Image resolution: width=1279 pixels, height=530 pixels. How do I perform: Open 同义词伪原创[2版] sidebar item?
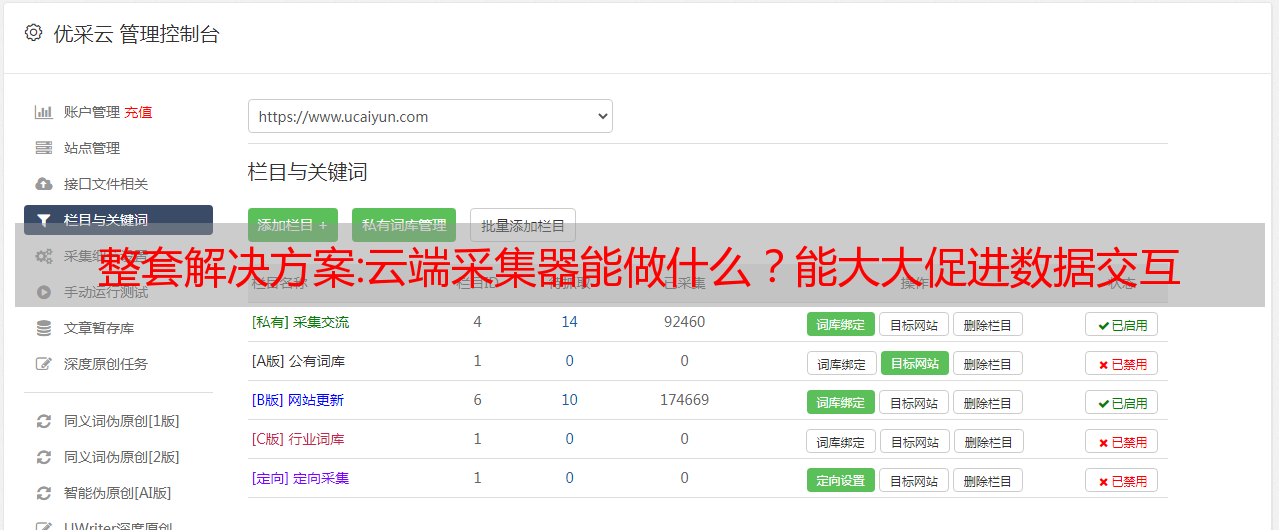click(122, 457)
